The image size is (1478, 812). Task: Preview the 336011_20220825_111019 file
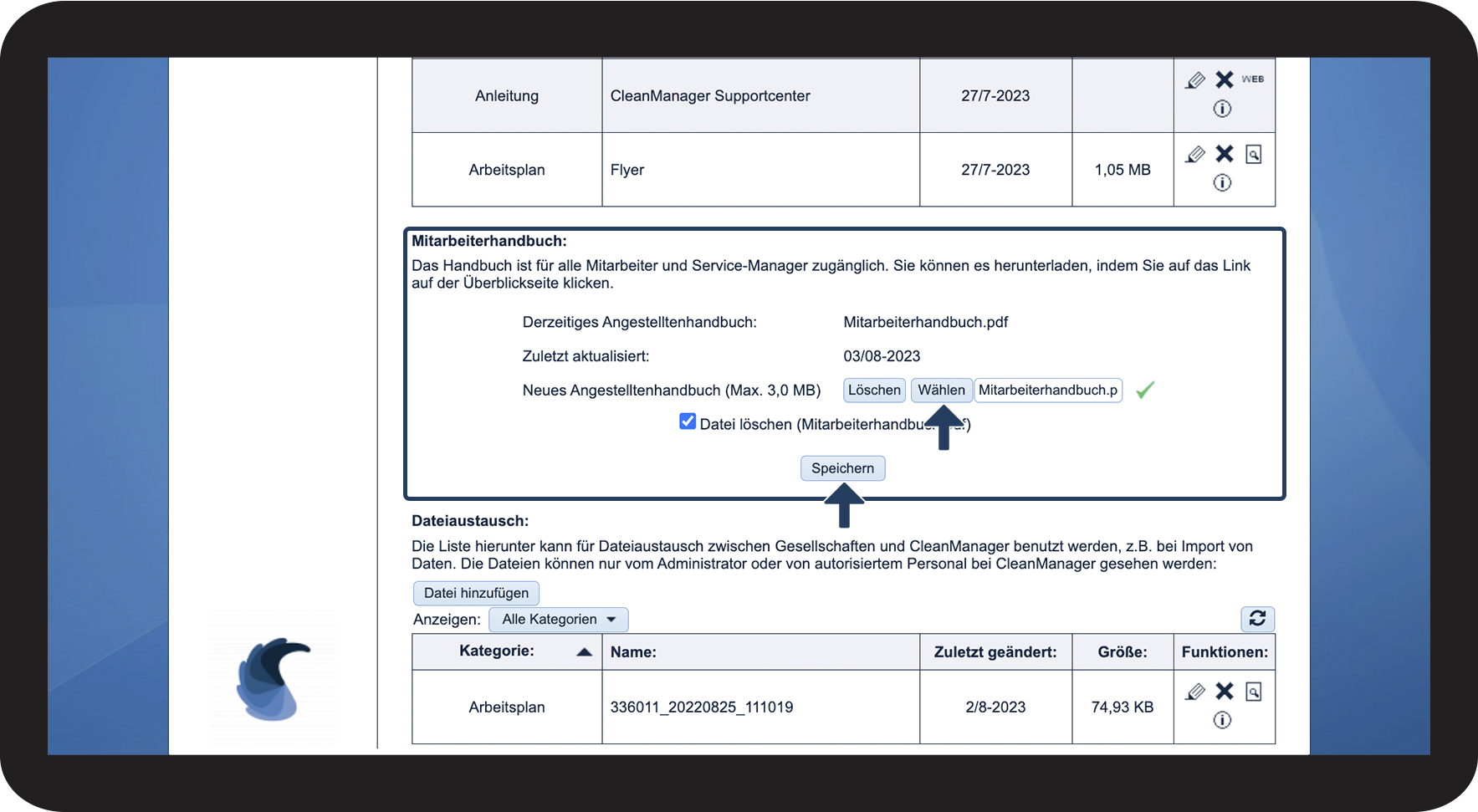pos(1253,692)
